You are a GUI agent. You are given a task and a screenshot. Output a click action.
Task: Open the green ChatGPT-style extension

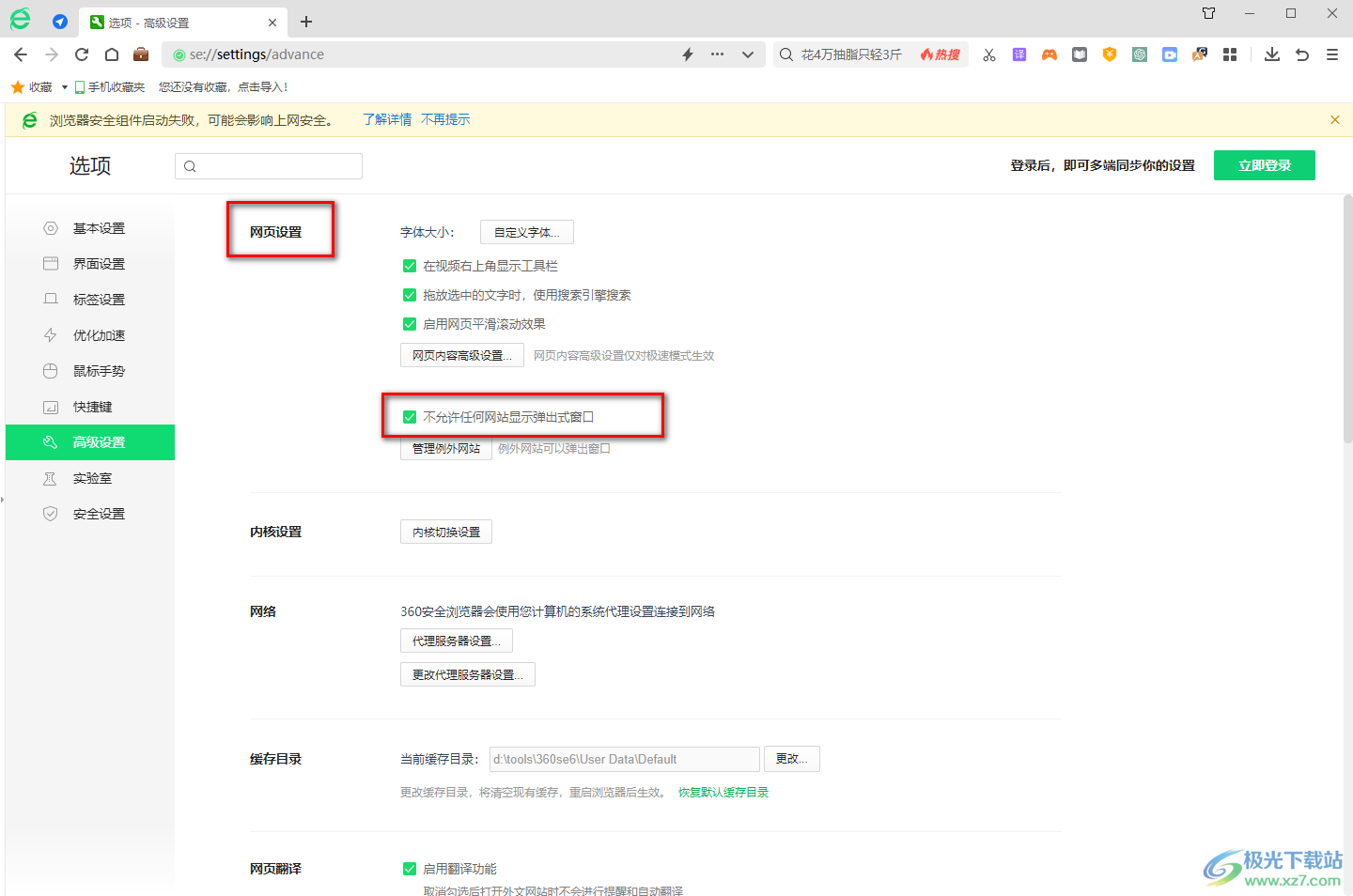point(1140,54)
